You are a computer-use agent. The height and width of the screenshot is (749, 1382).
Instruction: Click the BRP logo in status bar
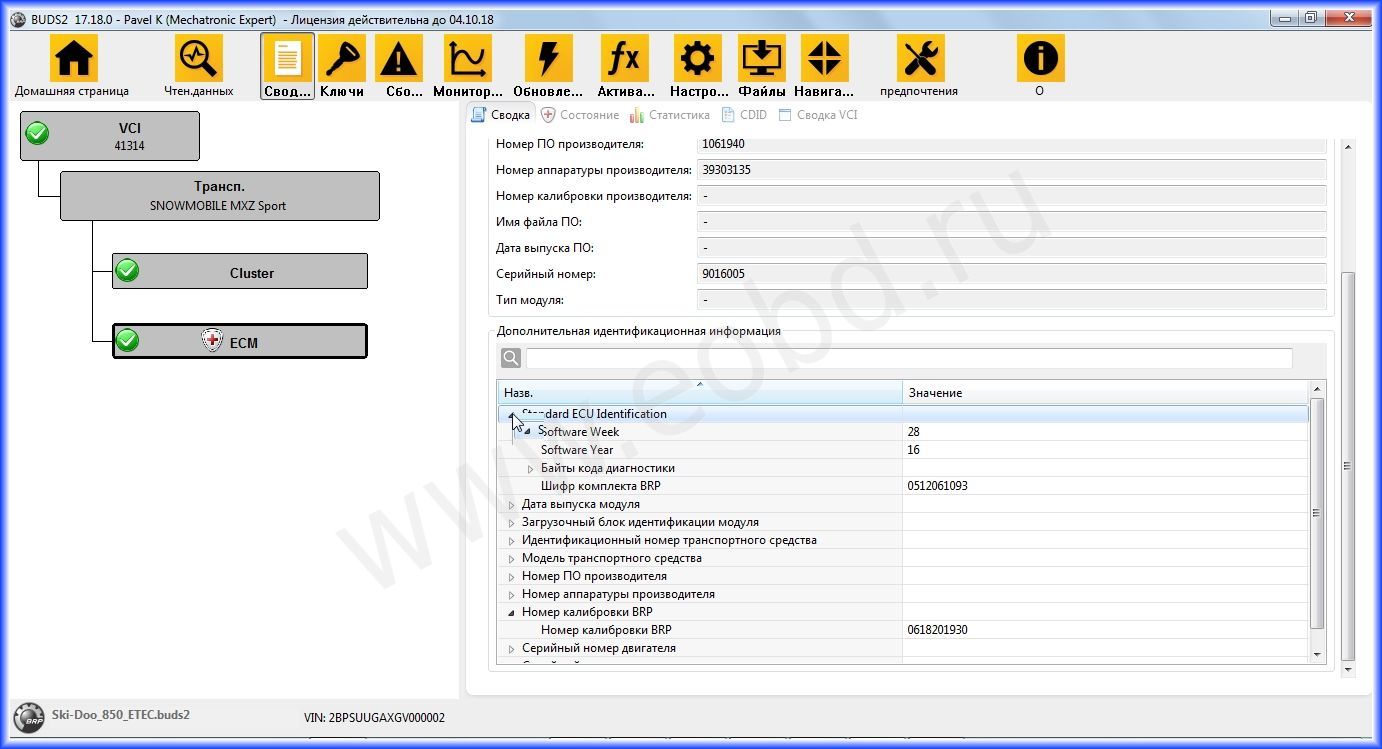click(x=29, y=718)
